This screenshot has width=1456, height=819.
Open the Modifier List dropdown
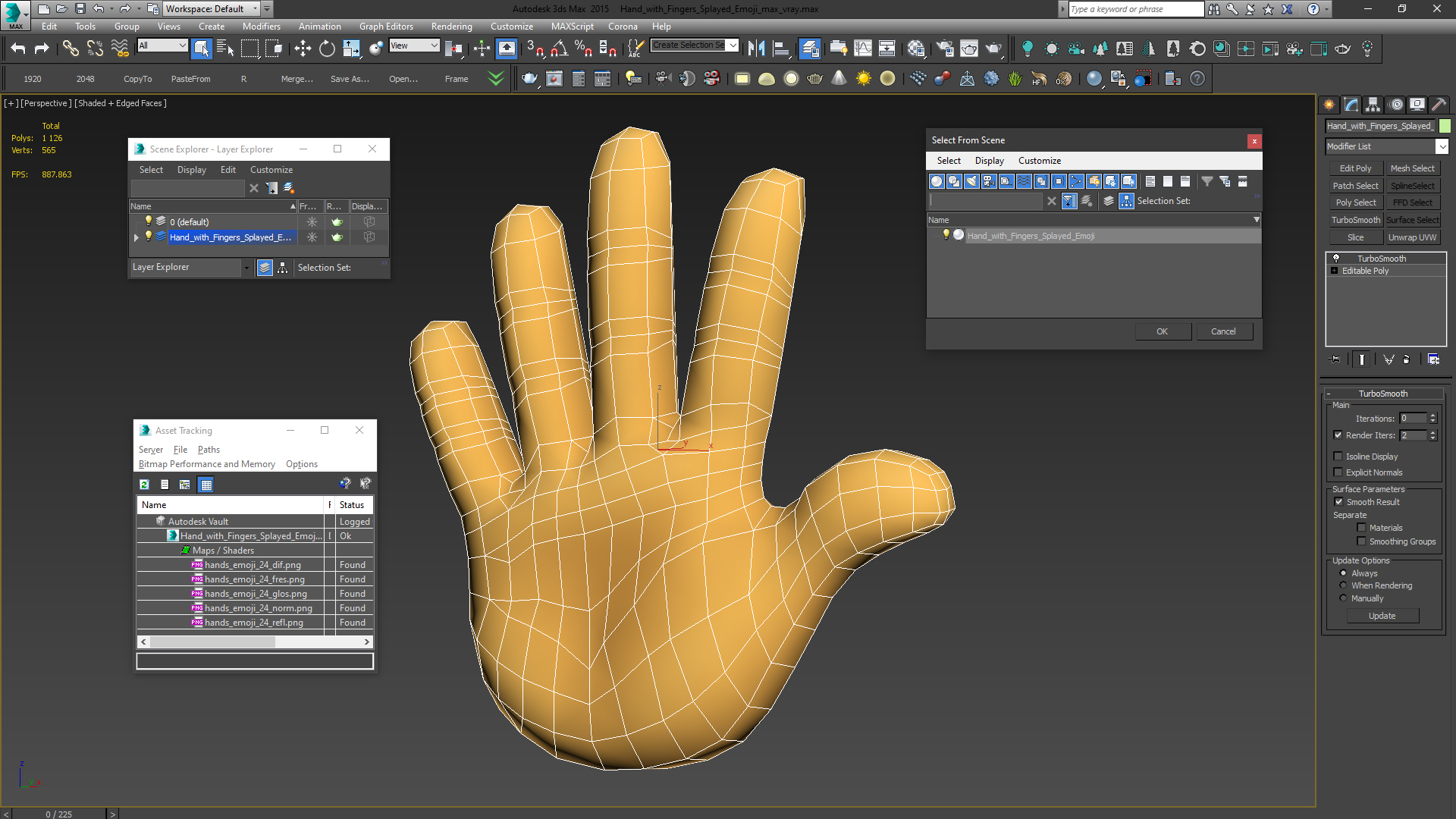(1442, 146)
